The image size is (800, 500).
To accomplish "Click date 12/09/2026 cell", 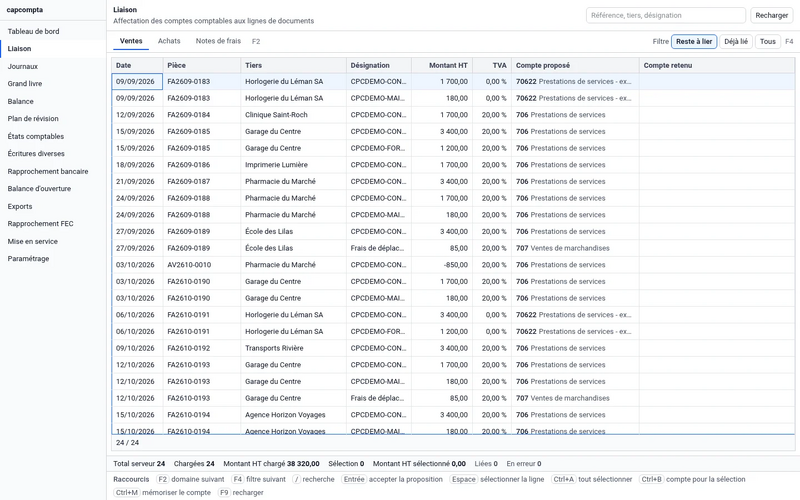I will click(x=137, y=115).
